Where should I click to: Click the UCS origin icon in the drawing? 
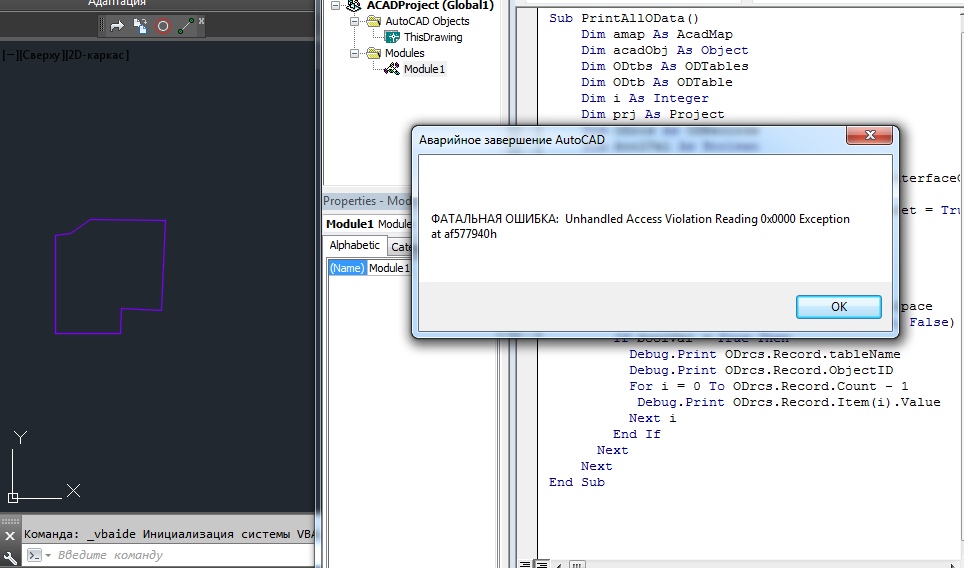point(13,497)
